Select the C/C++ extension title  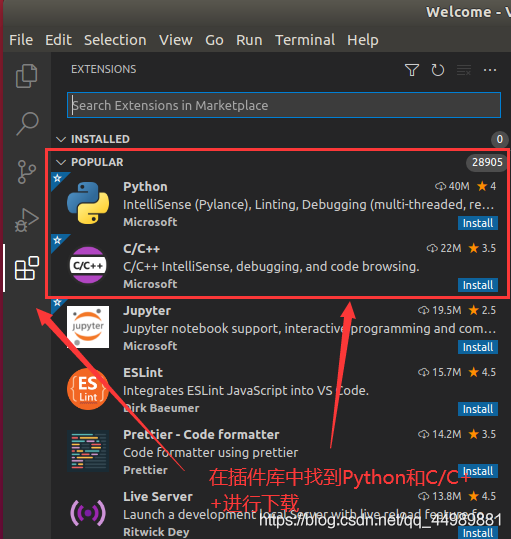(142, 249)
